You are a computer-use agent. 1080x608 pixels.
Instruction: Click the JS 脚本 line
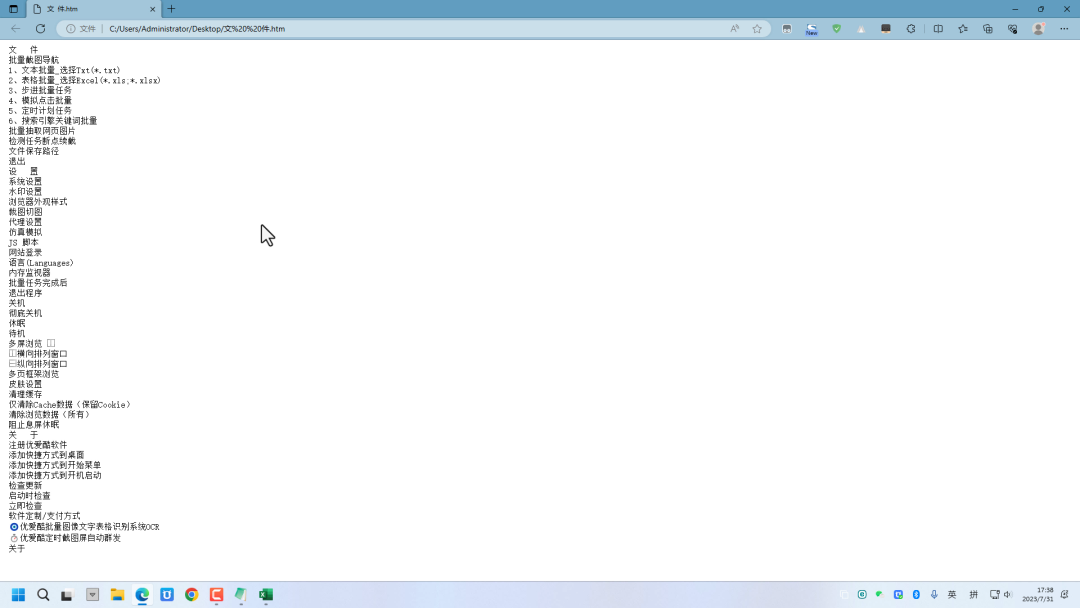[23, 242]
